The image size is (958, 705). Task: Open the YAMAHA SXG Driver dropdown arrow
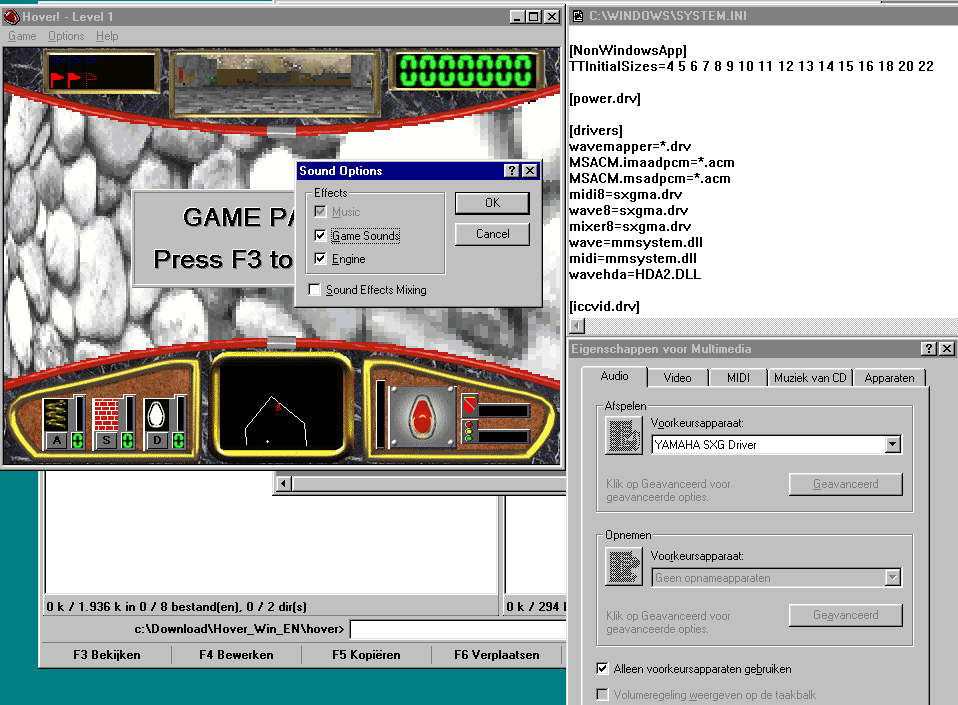click(893, 445)
